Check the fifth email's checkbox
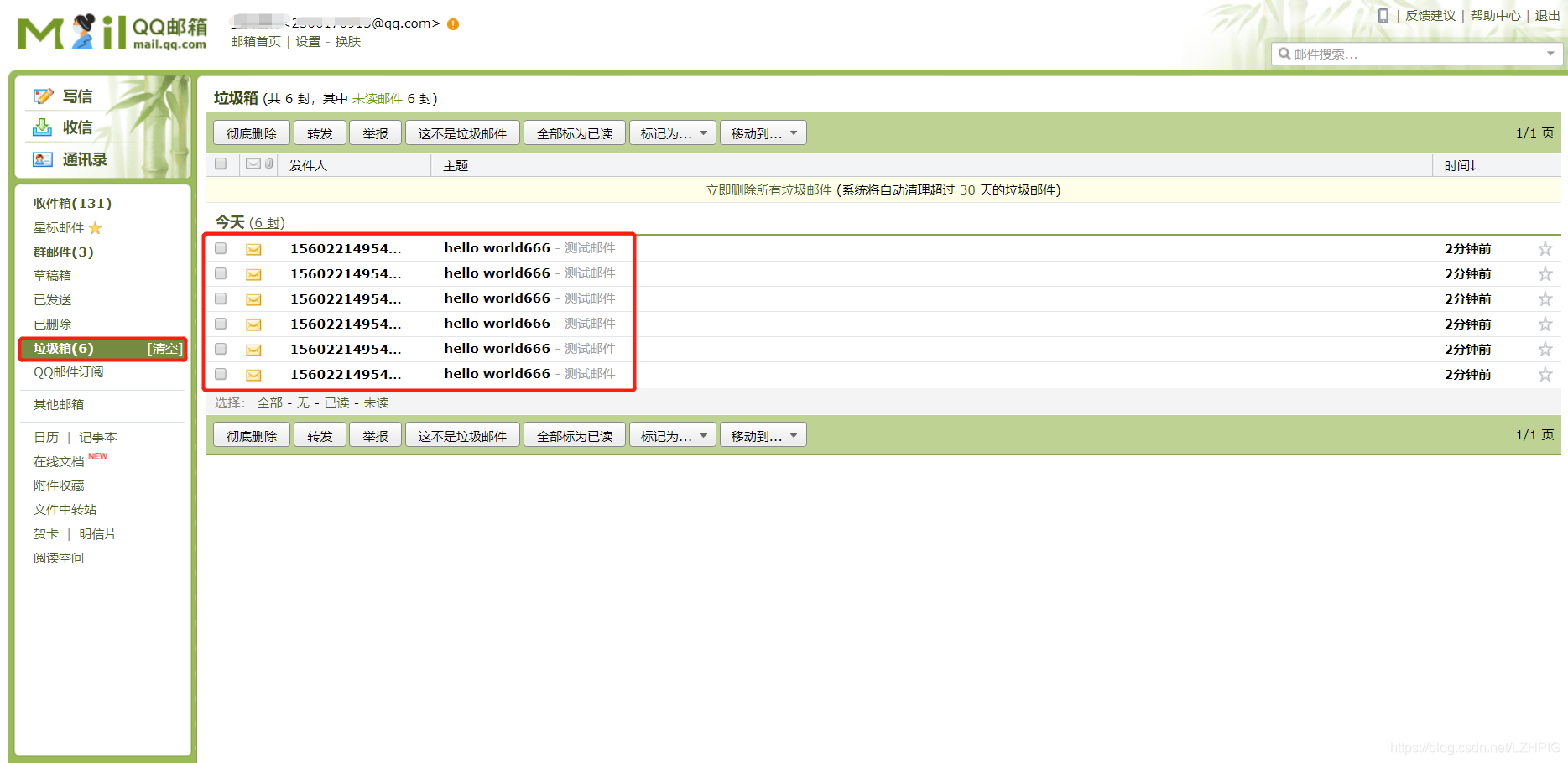Screen dimensions: 1568x763 [221, 349]
